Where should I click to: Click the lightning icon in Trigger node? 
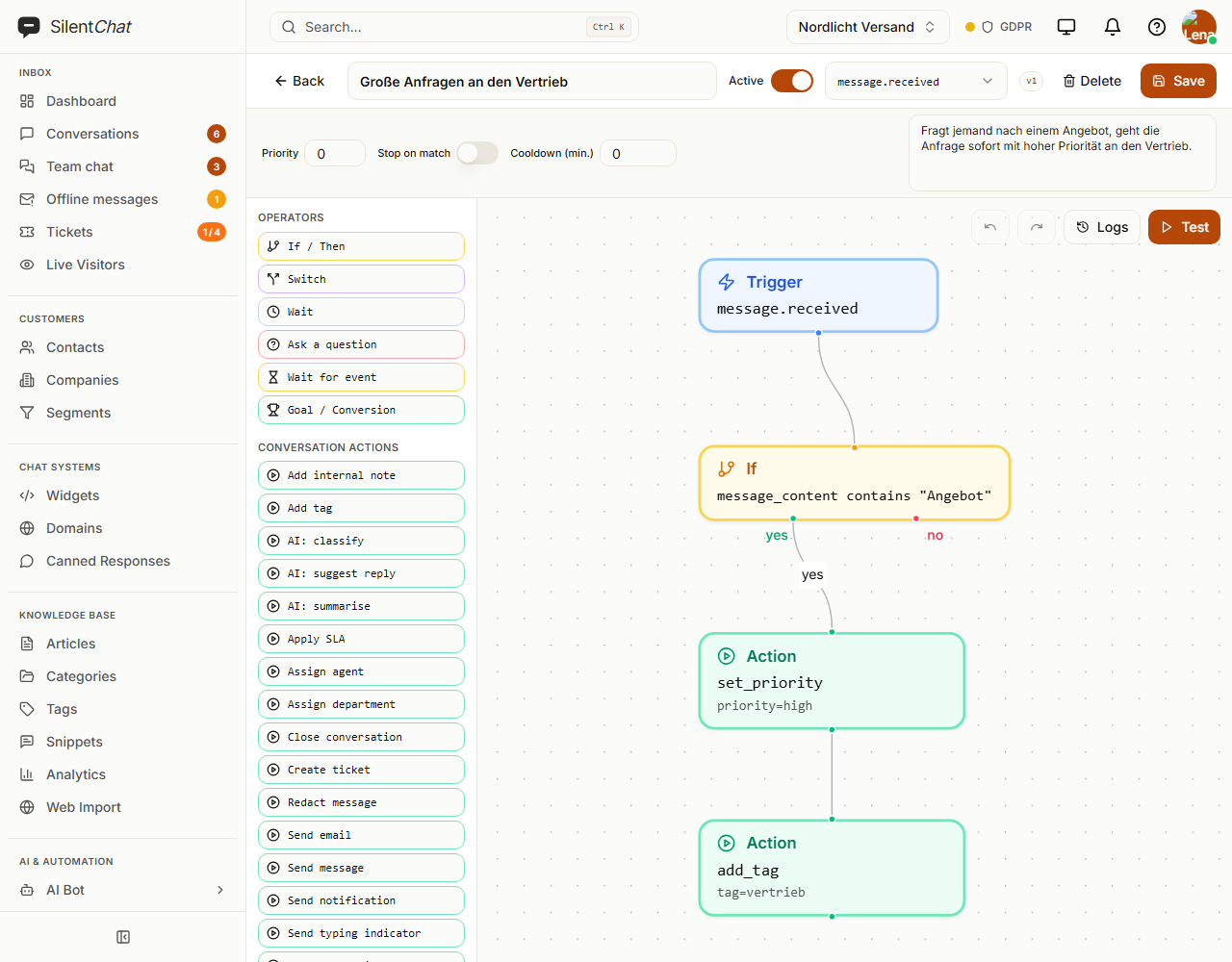point(727,282)
